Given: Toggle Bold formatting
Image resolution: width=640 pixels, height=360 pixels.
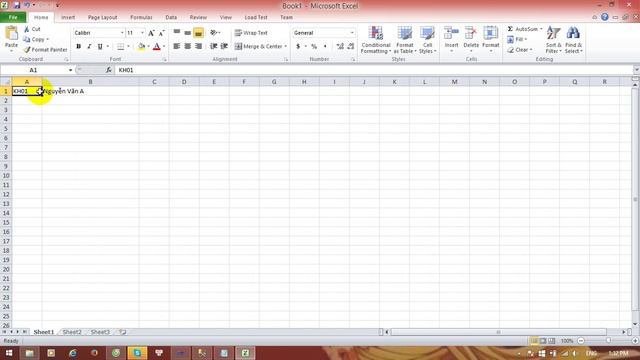Looking at the screenshot, I should pyautogui.click(x=78, y=47).
